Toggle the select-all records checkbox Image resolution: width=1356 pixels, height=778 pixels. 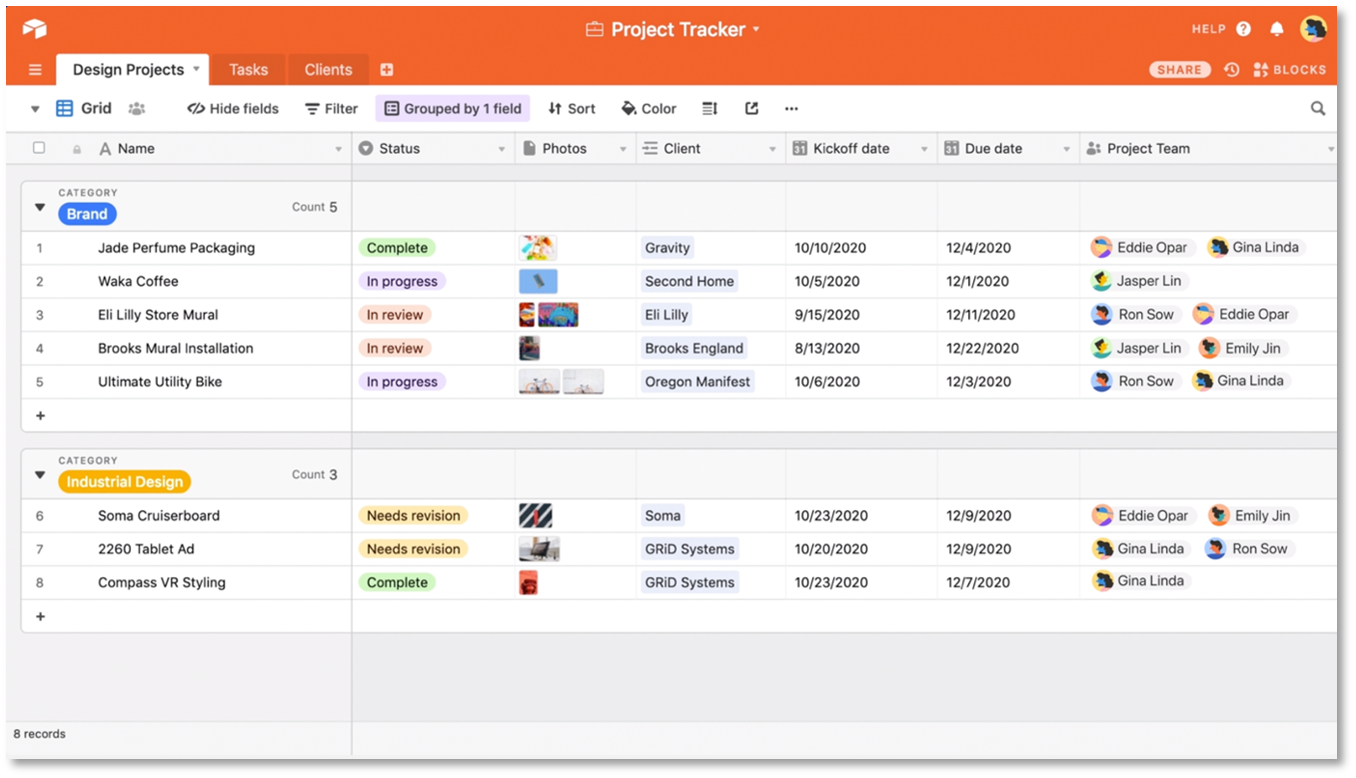[x=38, y=147]
